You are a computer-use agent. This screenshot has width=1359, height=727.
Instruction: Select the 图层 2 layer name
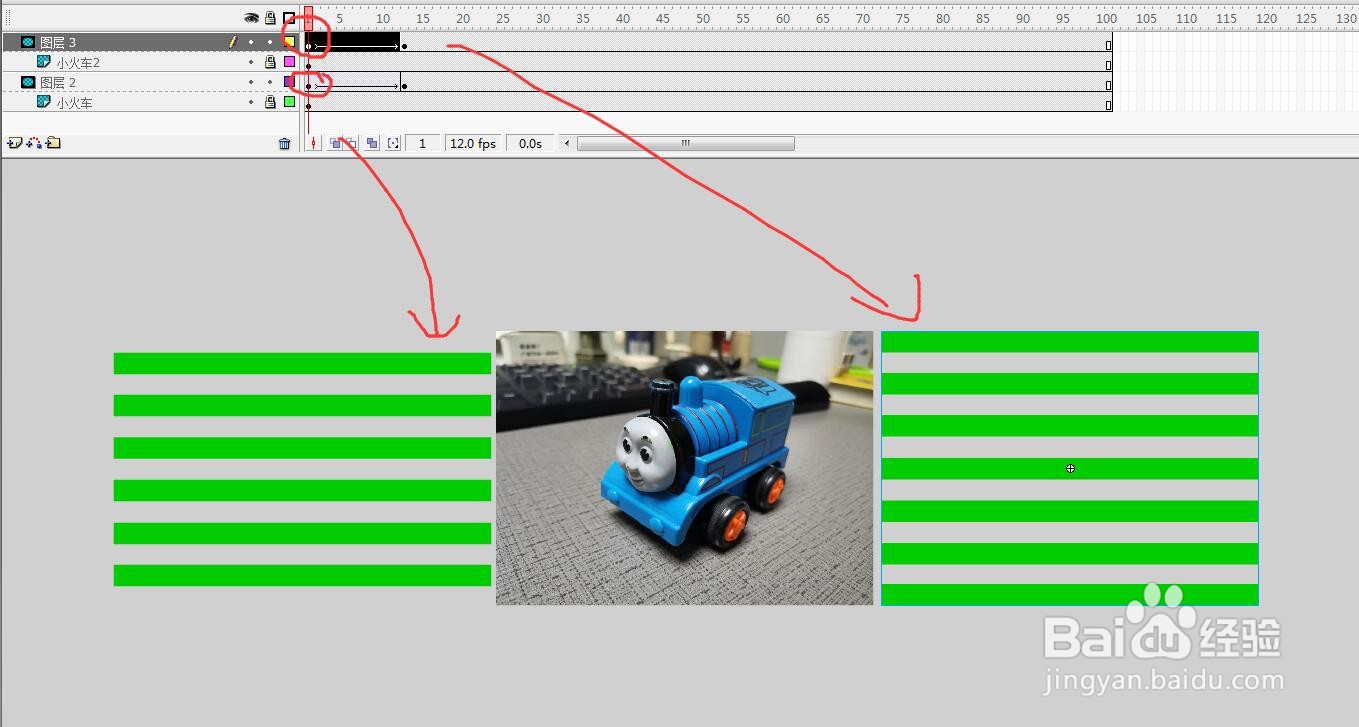[x=58, y=83]
